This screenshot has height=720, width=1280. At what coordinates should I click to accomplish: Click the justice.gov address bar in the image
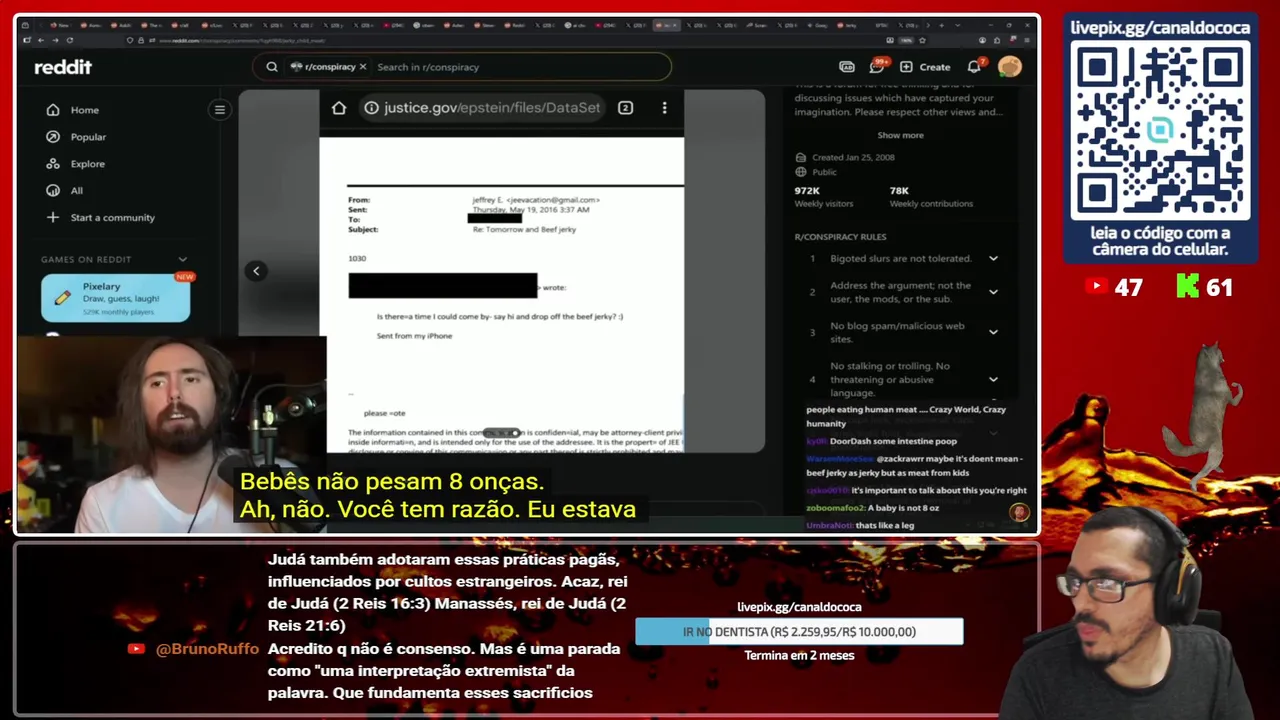[482, 108]
